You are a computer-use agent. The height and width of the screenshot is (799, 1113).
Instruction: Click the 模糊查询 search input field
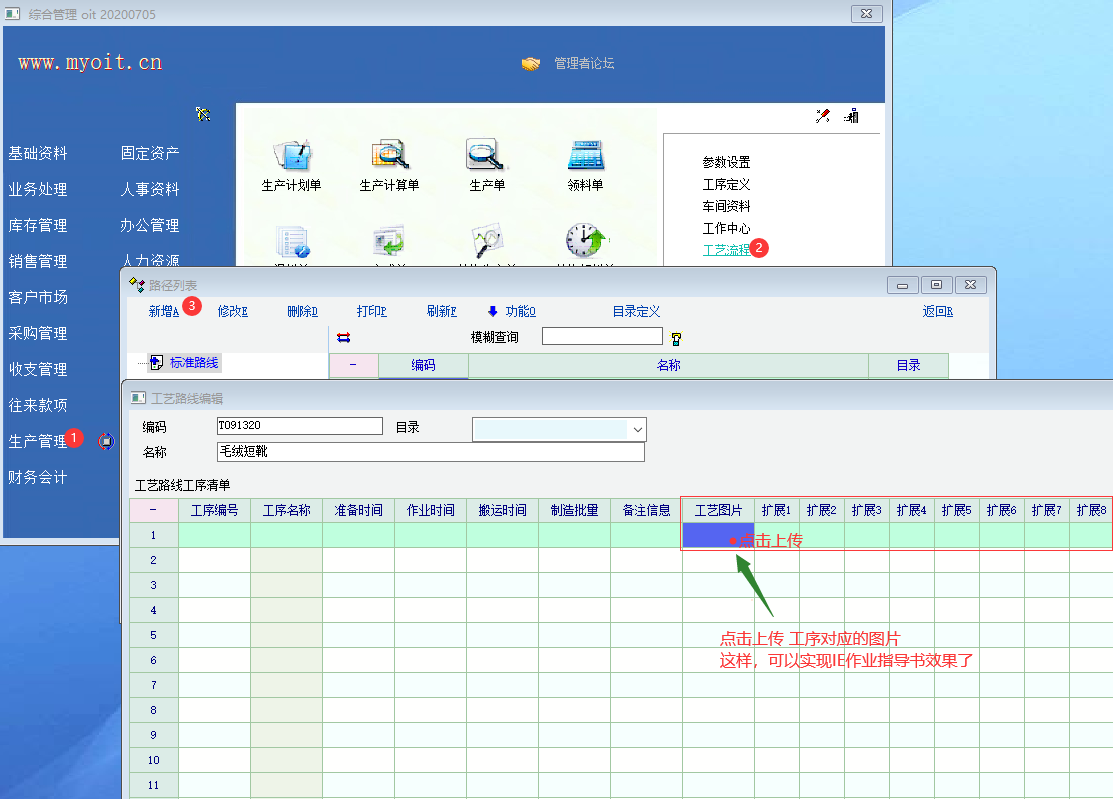tap(602, 336)
